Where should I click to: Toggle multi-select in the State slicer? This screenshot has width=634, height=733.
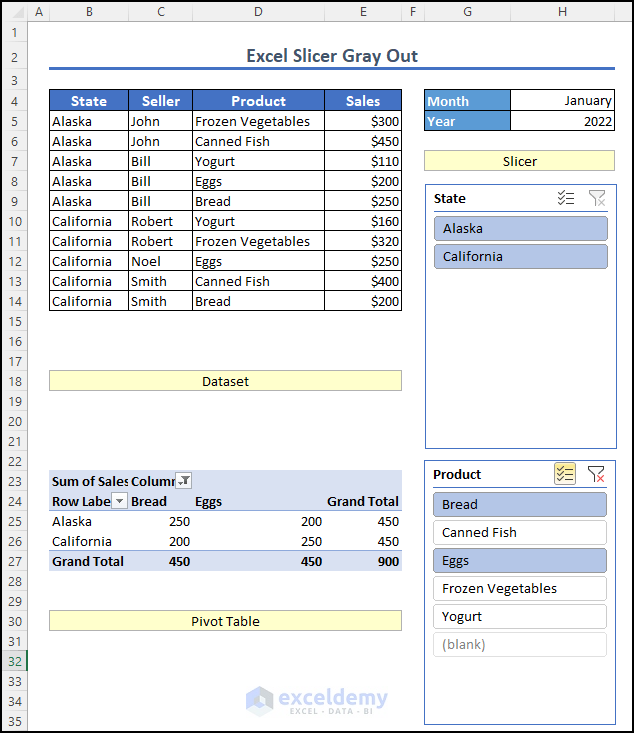click(x=566, y=198)
